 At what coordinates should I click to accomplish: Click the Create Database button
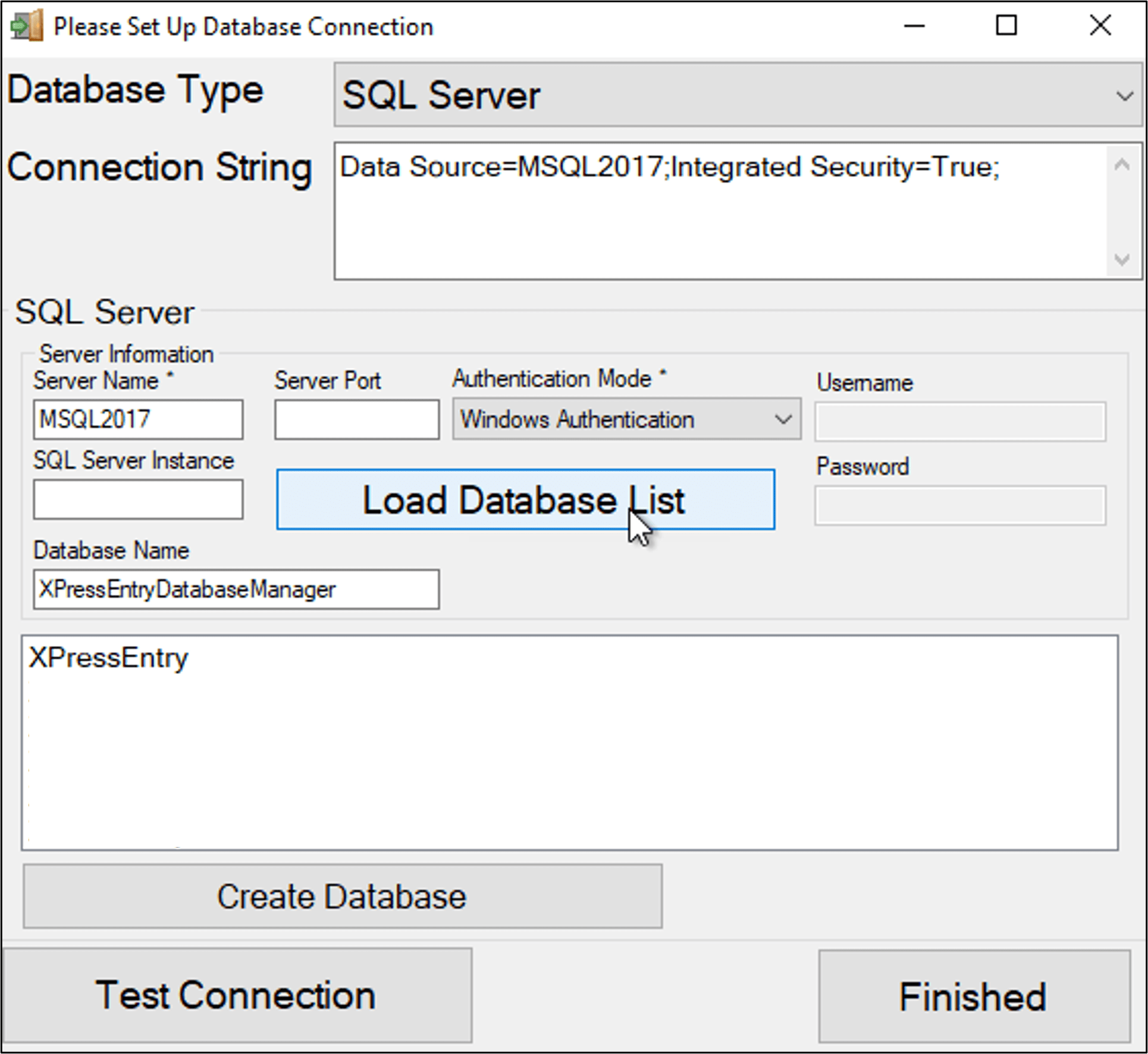pyautogui.click(x=343, y=896)
